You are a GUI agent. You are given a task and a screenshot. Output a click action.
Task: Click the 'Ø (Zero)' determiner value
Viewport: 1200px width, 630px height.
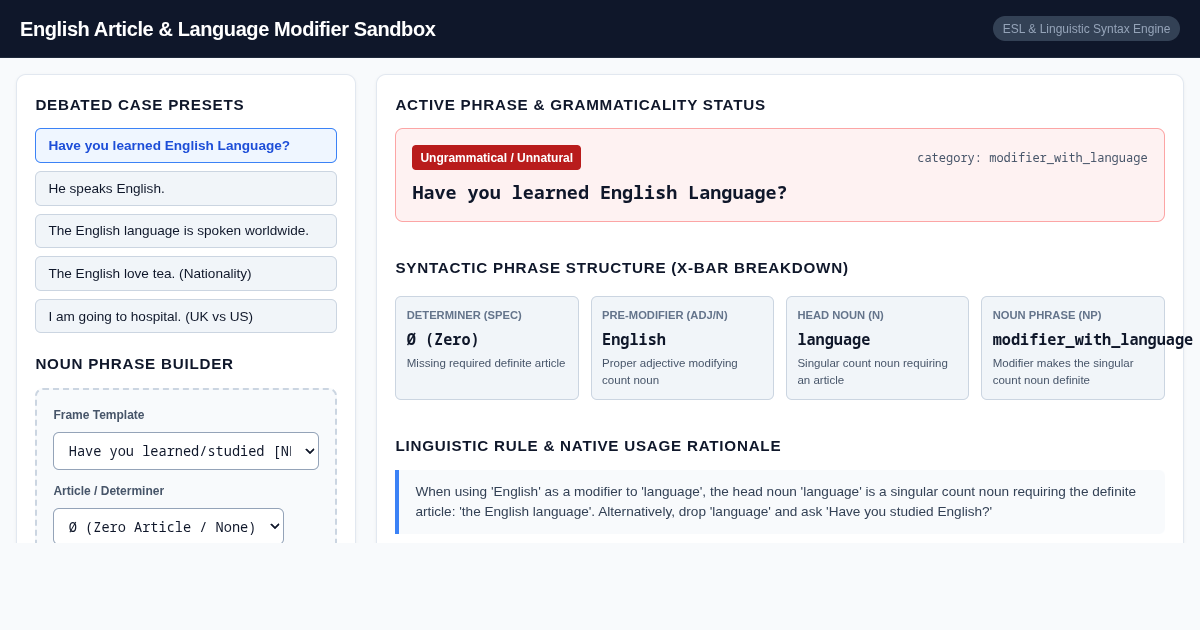pyautogui.click(x=443, y=340)
